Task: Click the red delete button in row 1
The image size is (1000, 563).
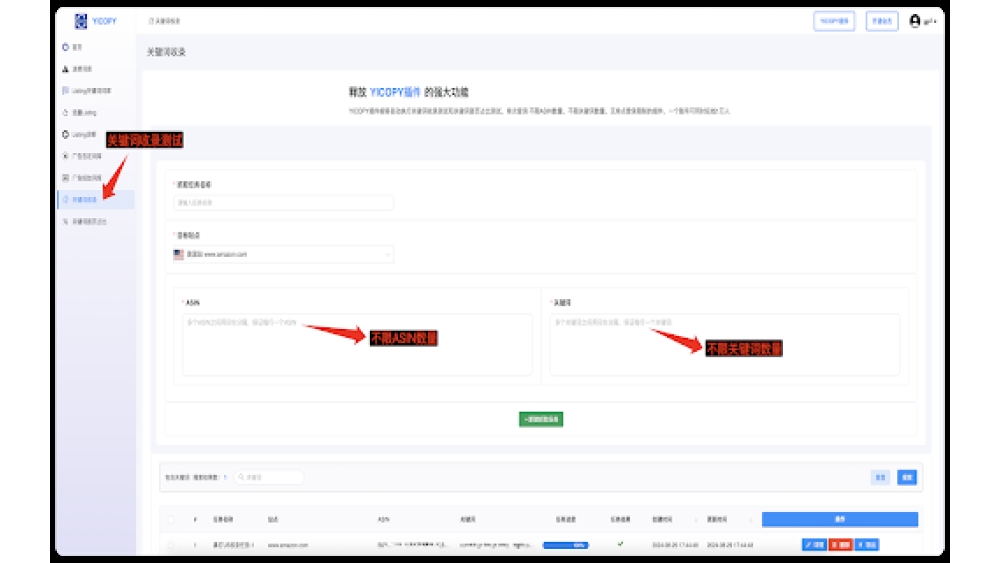Action: pos(841,545)
